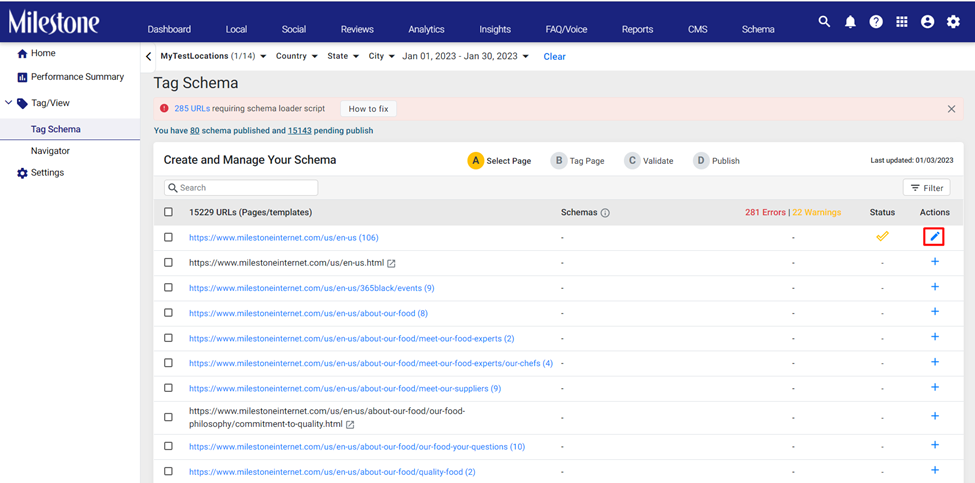Screen dimensions: 975x483
Task: Open Navigator in the sidebar
Action: (x=50, y=151)
